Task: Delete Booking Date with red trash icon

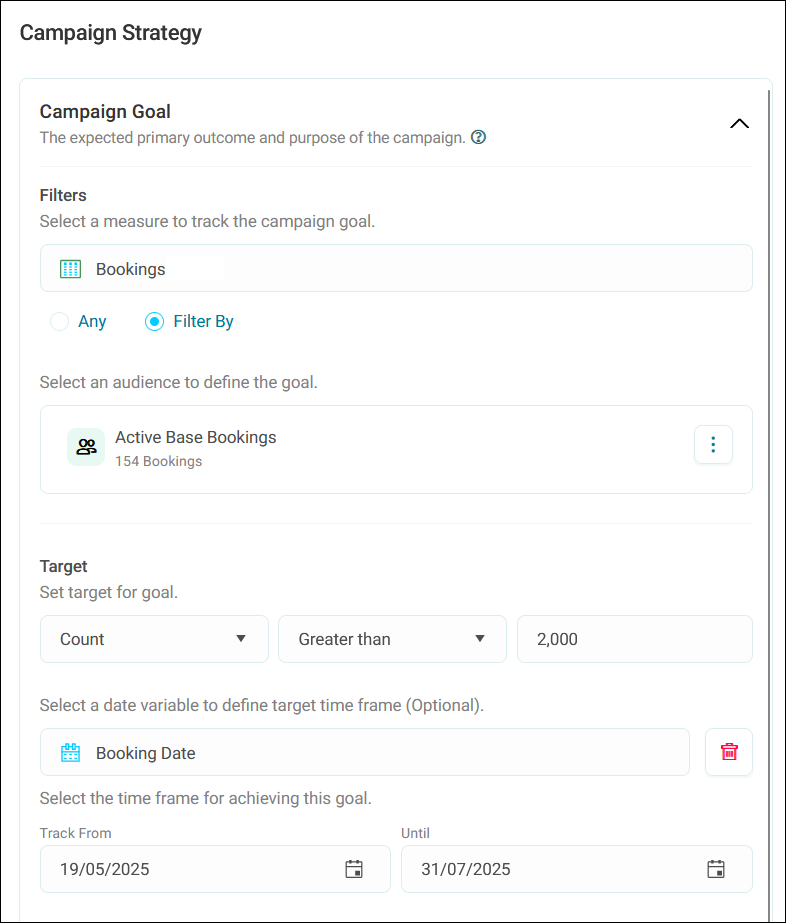Action: [x=729, y=752]
